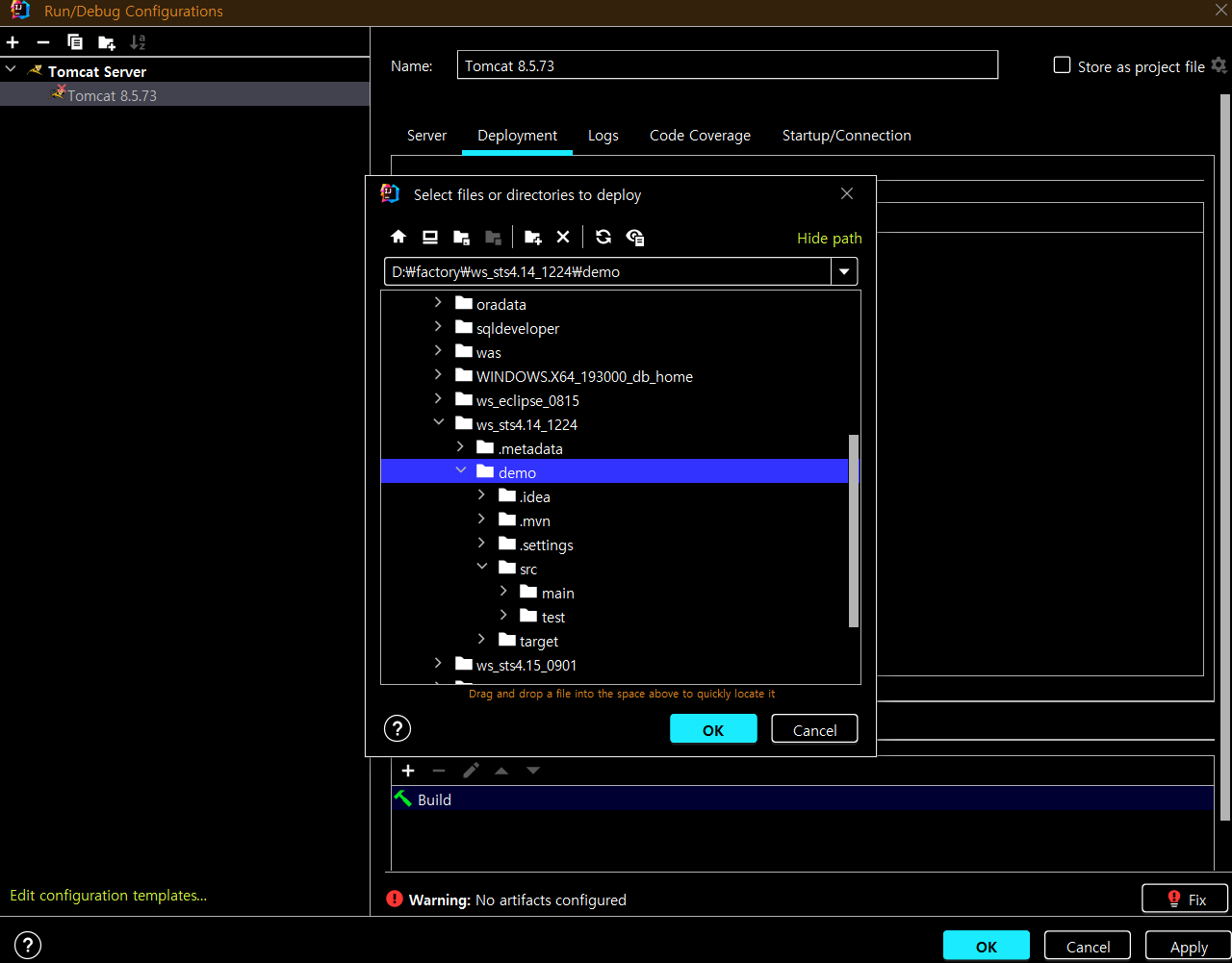Navigate to project directory icon
This screenshot has height=963, width=1232.
pos(462,237)
